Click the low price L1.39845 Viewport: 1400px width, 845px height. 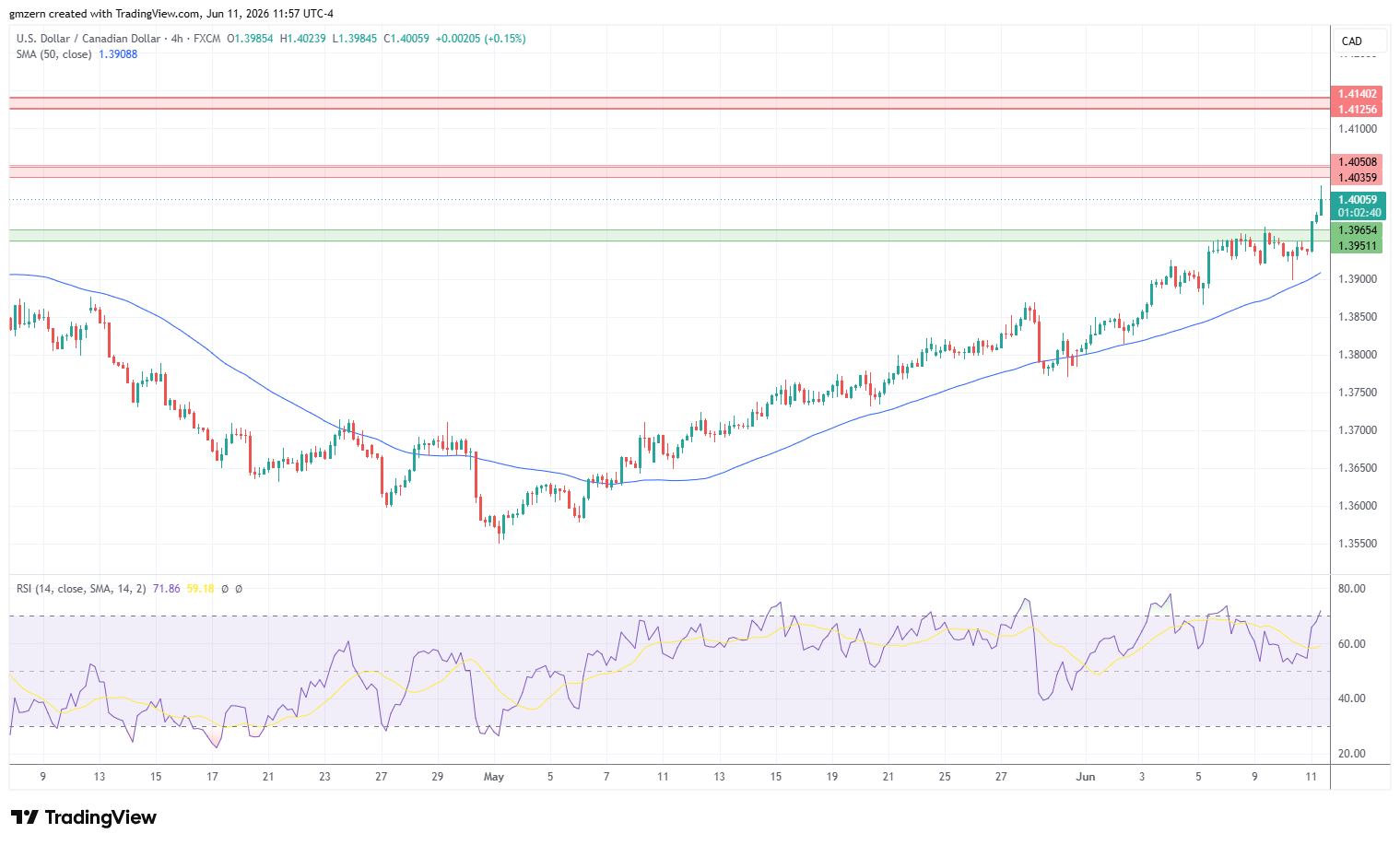coord(354,39)
